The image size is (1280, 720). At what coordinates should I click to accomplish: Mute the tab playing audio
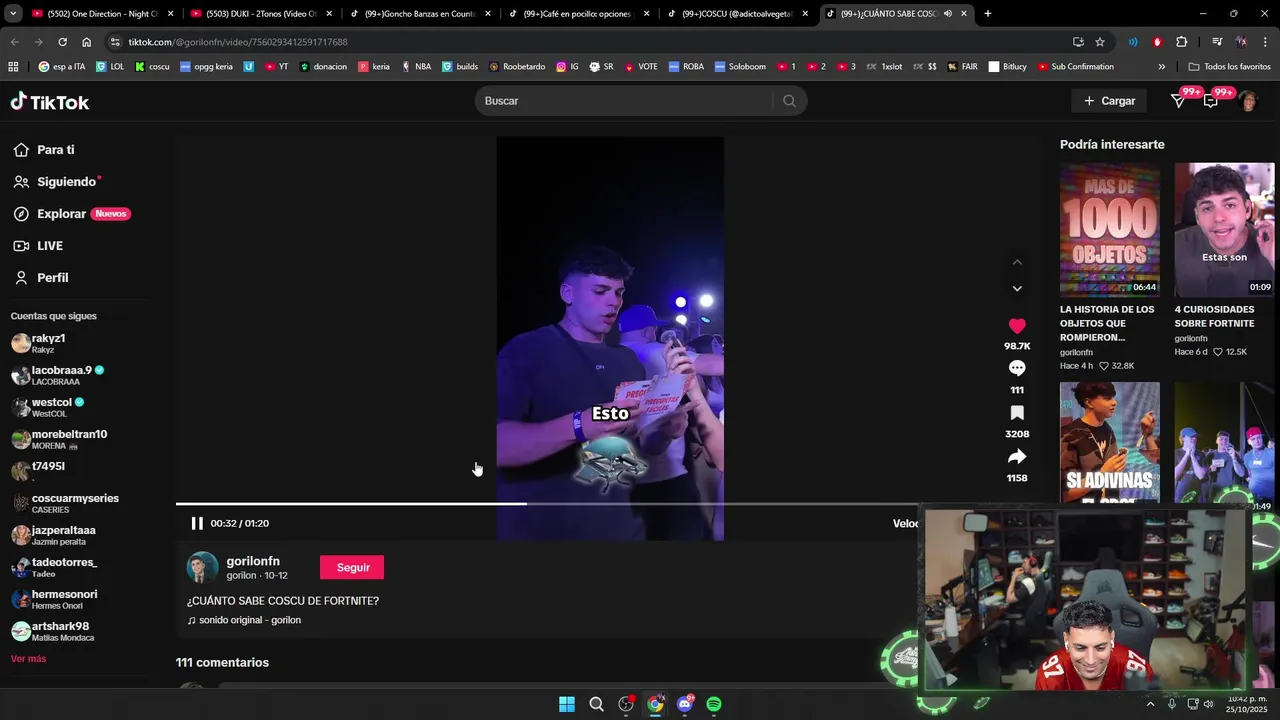click(947, 14)
